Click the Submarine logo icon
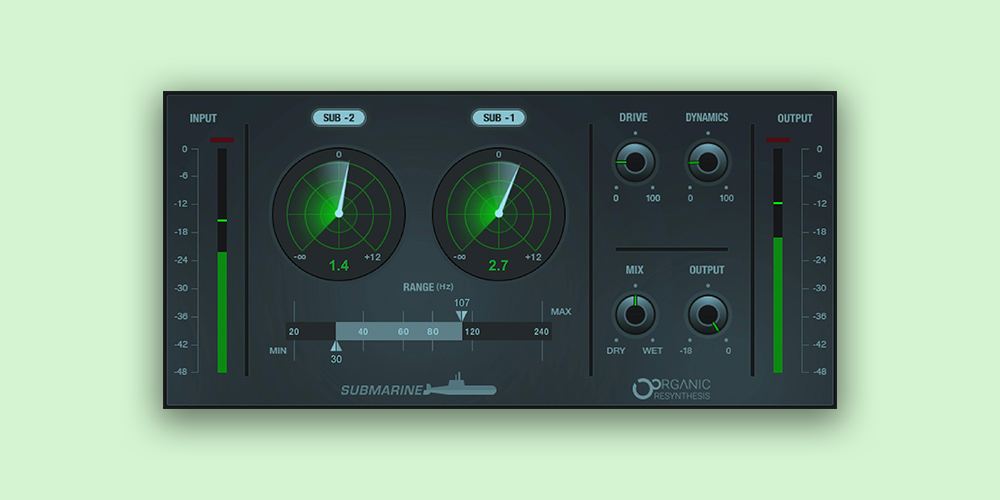The width and height of the screenshot is (1000, 500). coord(460,385)
